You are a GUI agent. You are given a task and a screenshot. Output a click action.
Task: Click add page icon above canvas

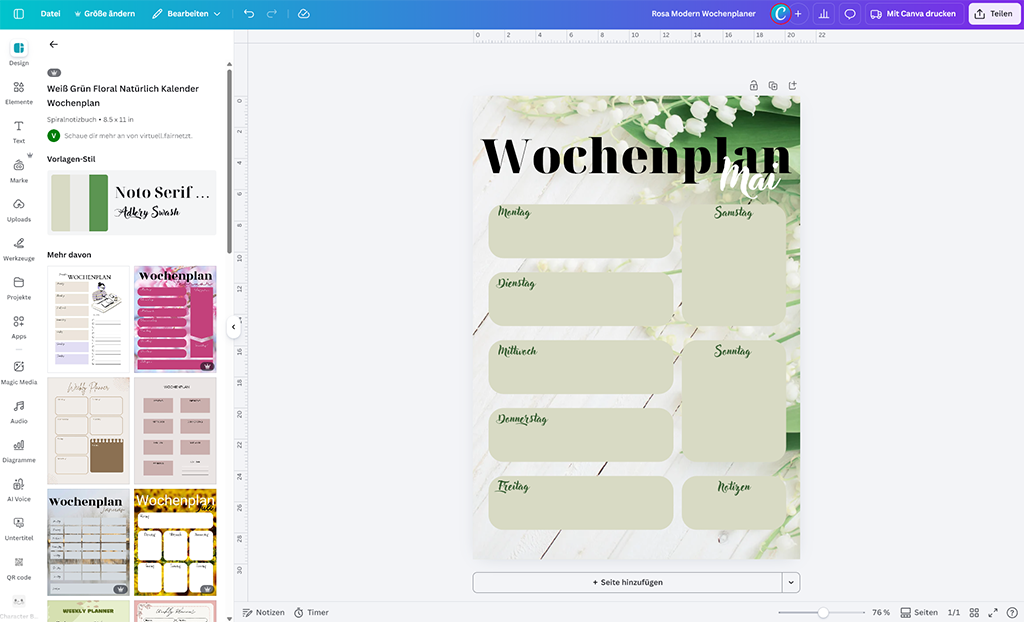793,86
